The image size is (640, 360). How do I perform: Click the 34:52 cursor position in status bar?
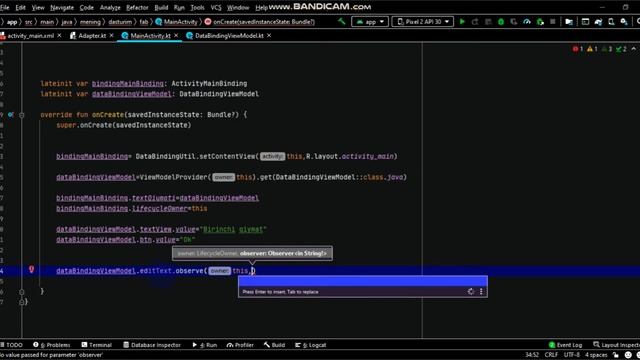click(x=532, y=355)
